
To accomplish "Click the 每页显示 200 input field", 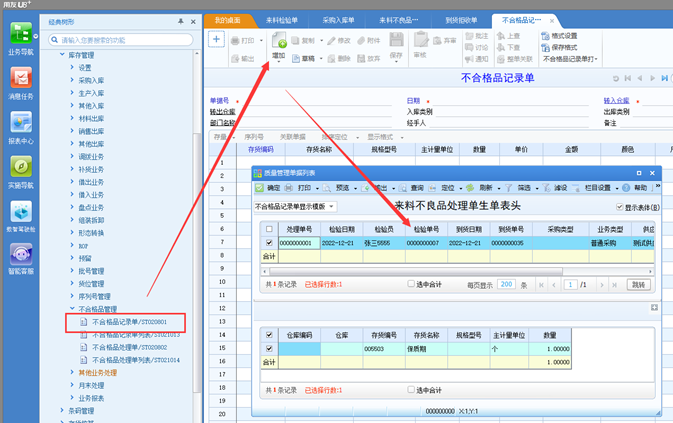I will (506, 284).
